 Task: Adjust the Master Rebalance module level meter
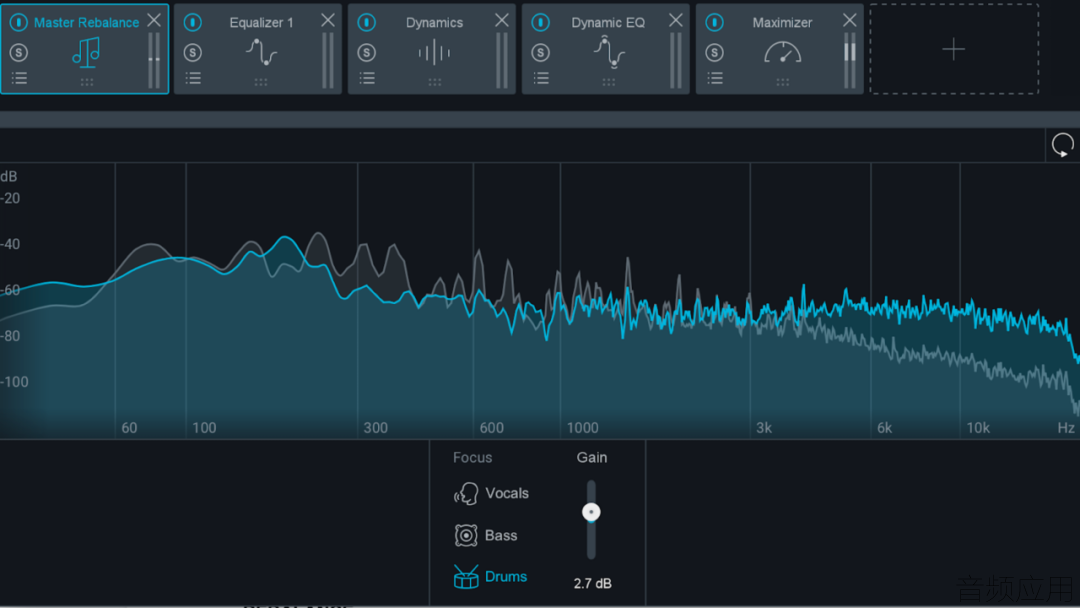click(x=154, y=61)
